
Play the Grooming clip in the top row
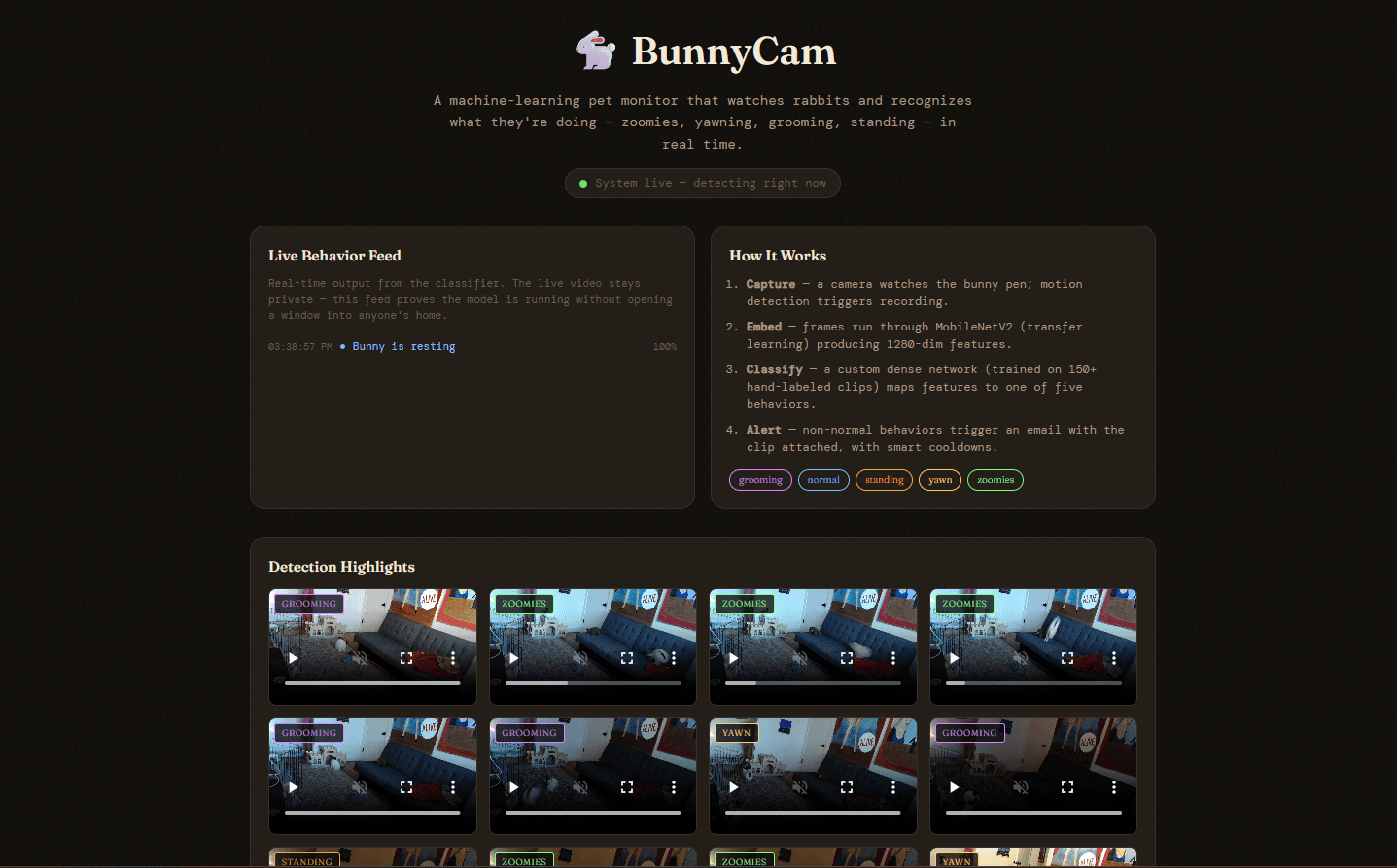pos(293,658)
